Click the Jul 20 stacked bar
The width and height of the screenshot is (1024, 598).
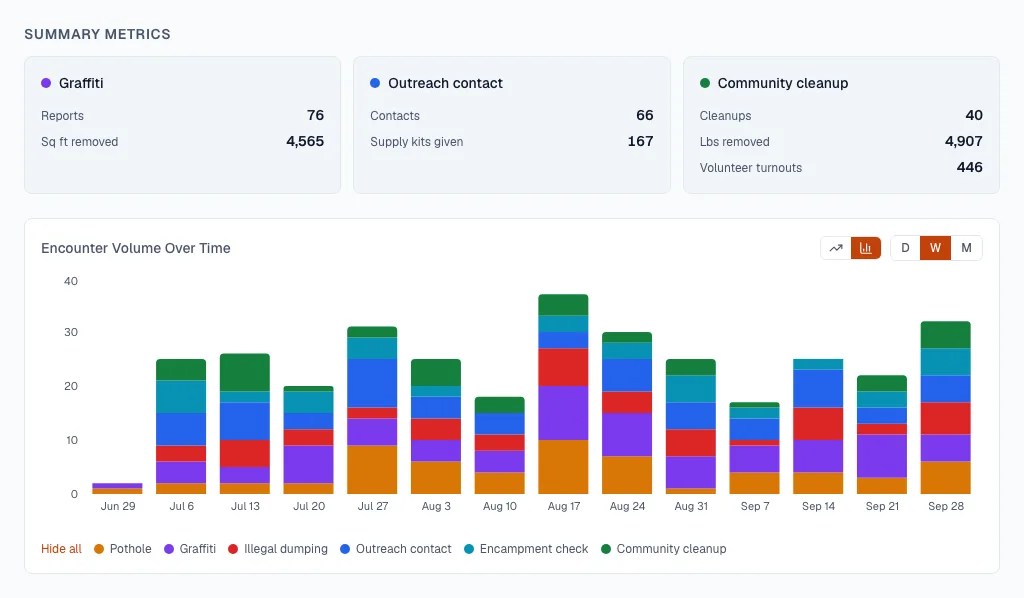pyautogui.click(x=308, y=440)
